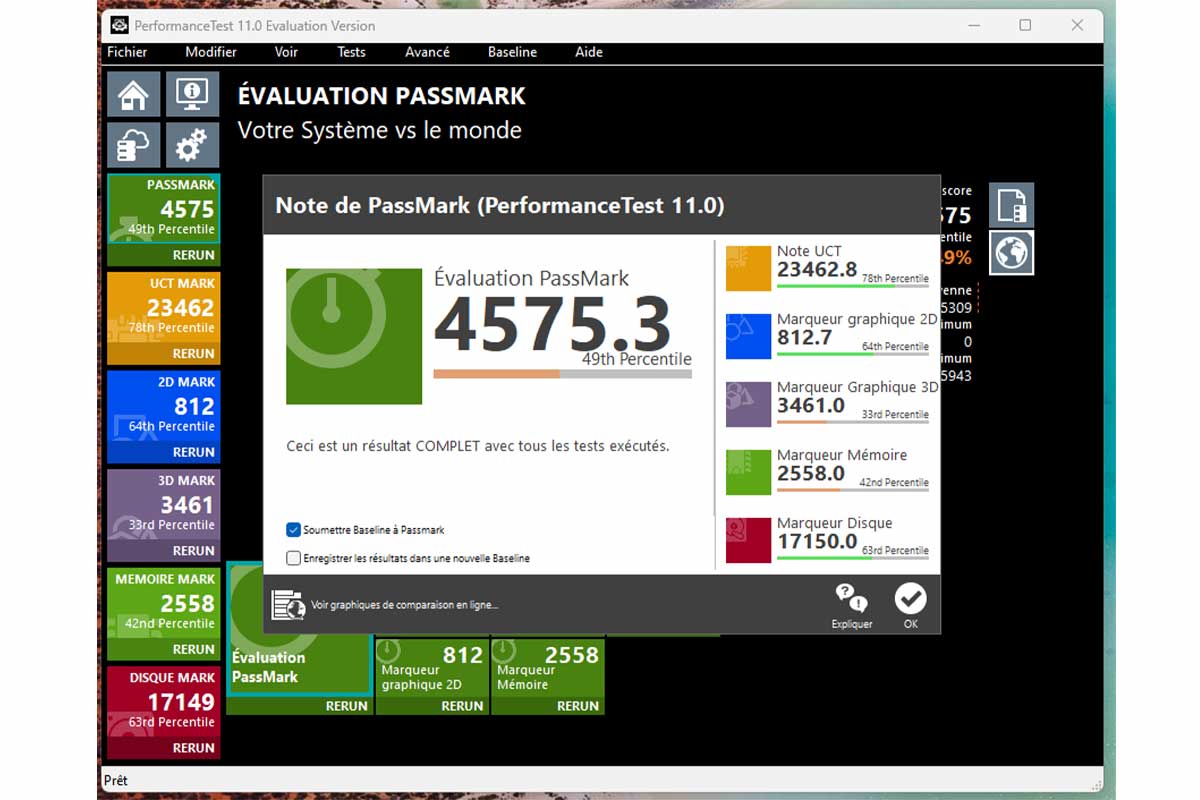Select the 3D MARK 3461 tile
The image size is (1200, 800).
(x=164, y=505)
